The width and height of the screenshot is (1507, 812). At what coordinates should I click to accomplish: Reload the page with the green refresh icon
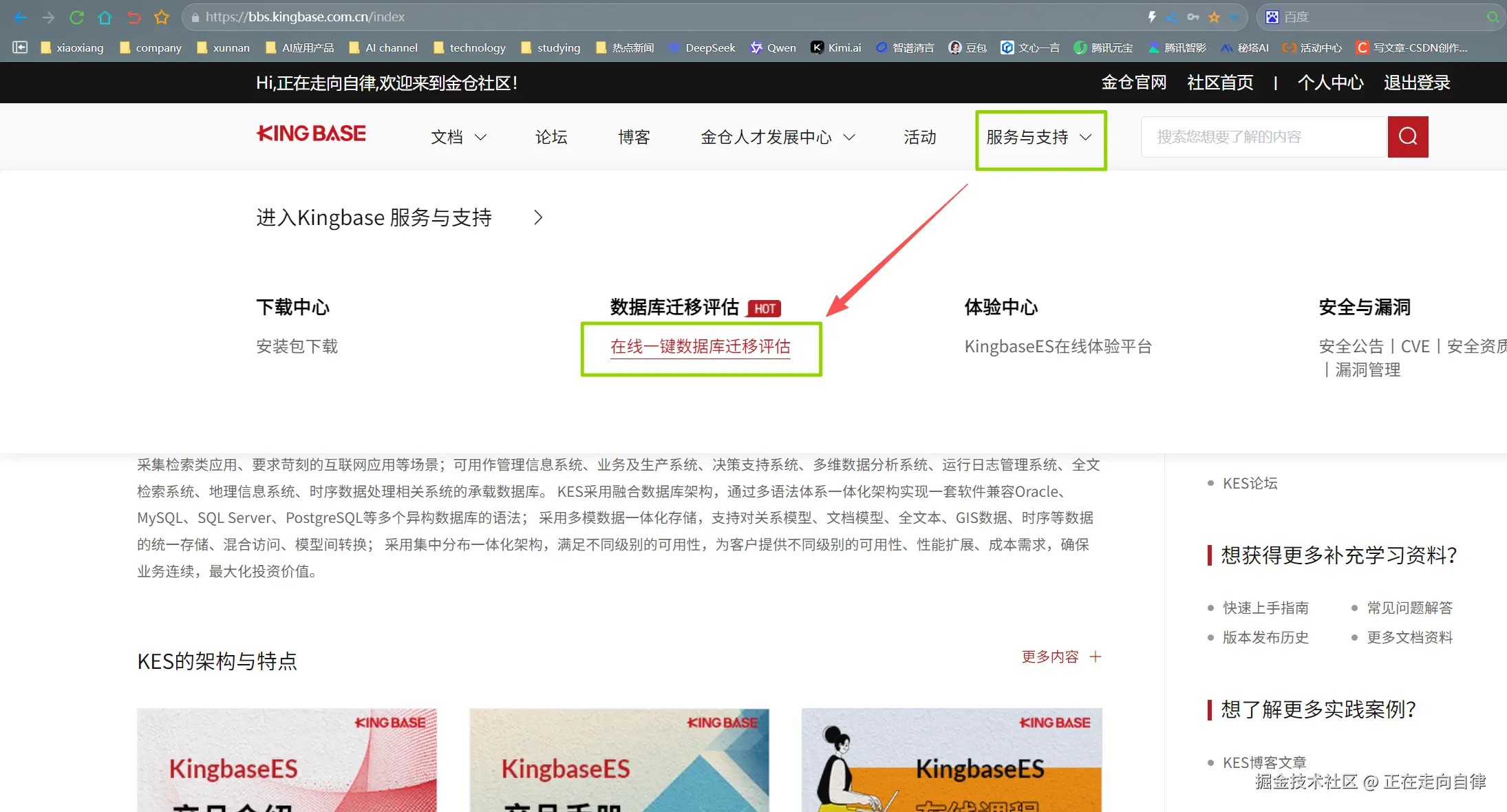coord(76,17)
